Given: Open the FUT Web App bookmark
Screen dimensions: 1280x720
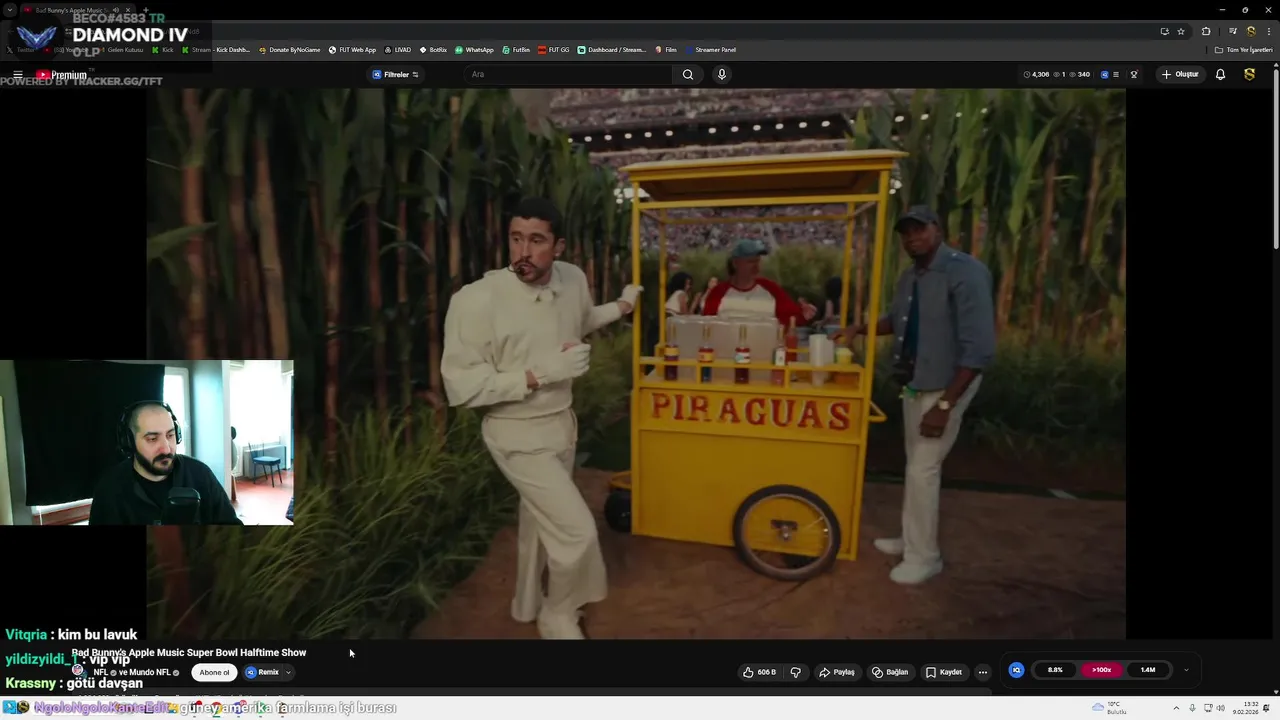Looking at the screenshot, I should pyautogui.click(x=353, y=50).
